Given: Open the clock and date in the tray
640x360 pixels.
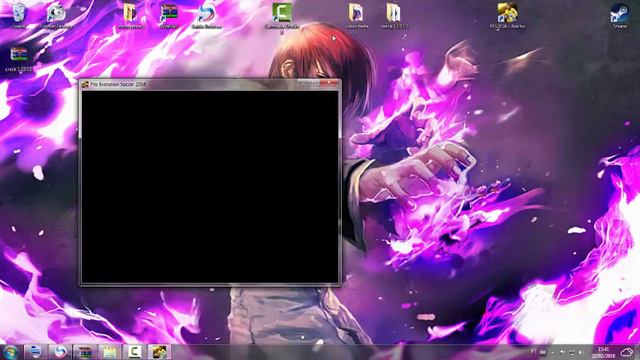Looking at the screenshot, I should click(603, 352).
